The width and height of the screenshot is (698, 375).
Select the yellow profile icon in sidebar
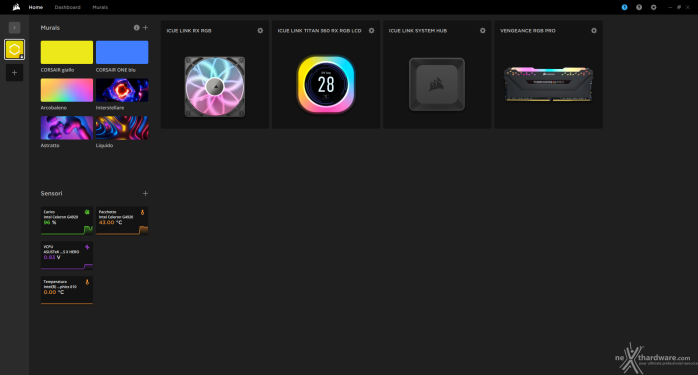14,49
